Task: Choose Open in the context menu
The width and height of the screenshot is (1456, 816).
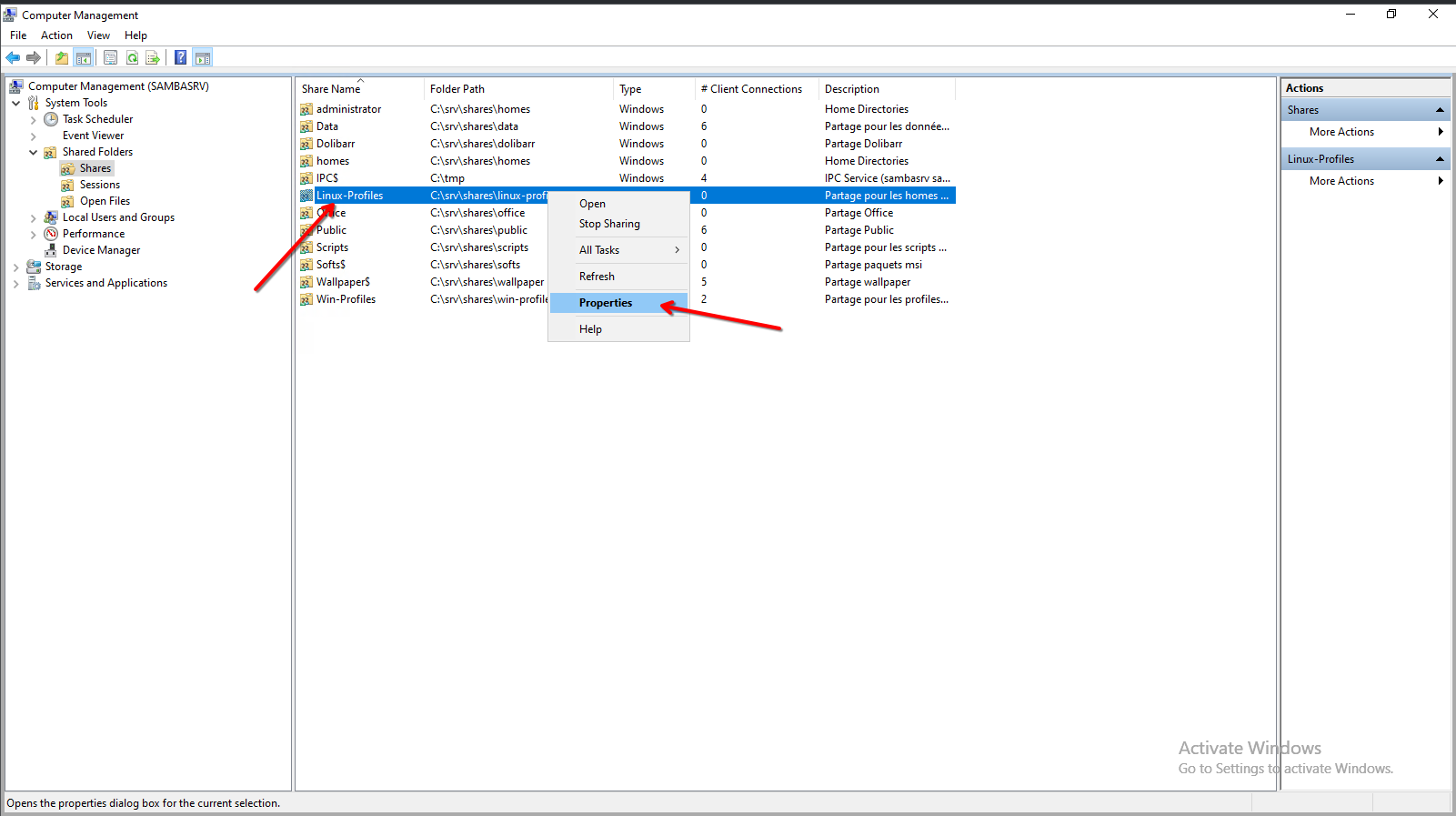Action: pyautogui.click(x=618, y=204)
